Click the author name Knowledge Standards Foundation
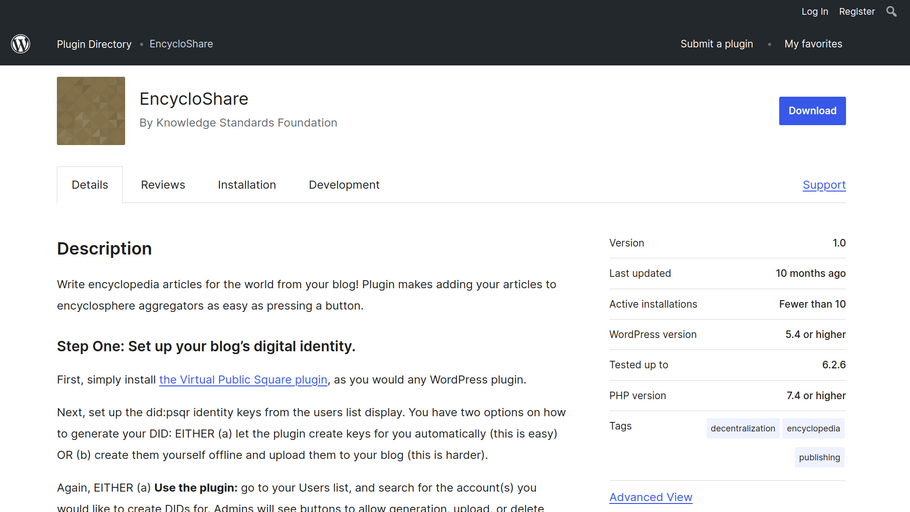910x512 pixels. [247, 123]
